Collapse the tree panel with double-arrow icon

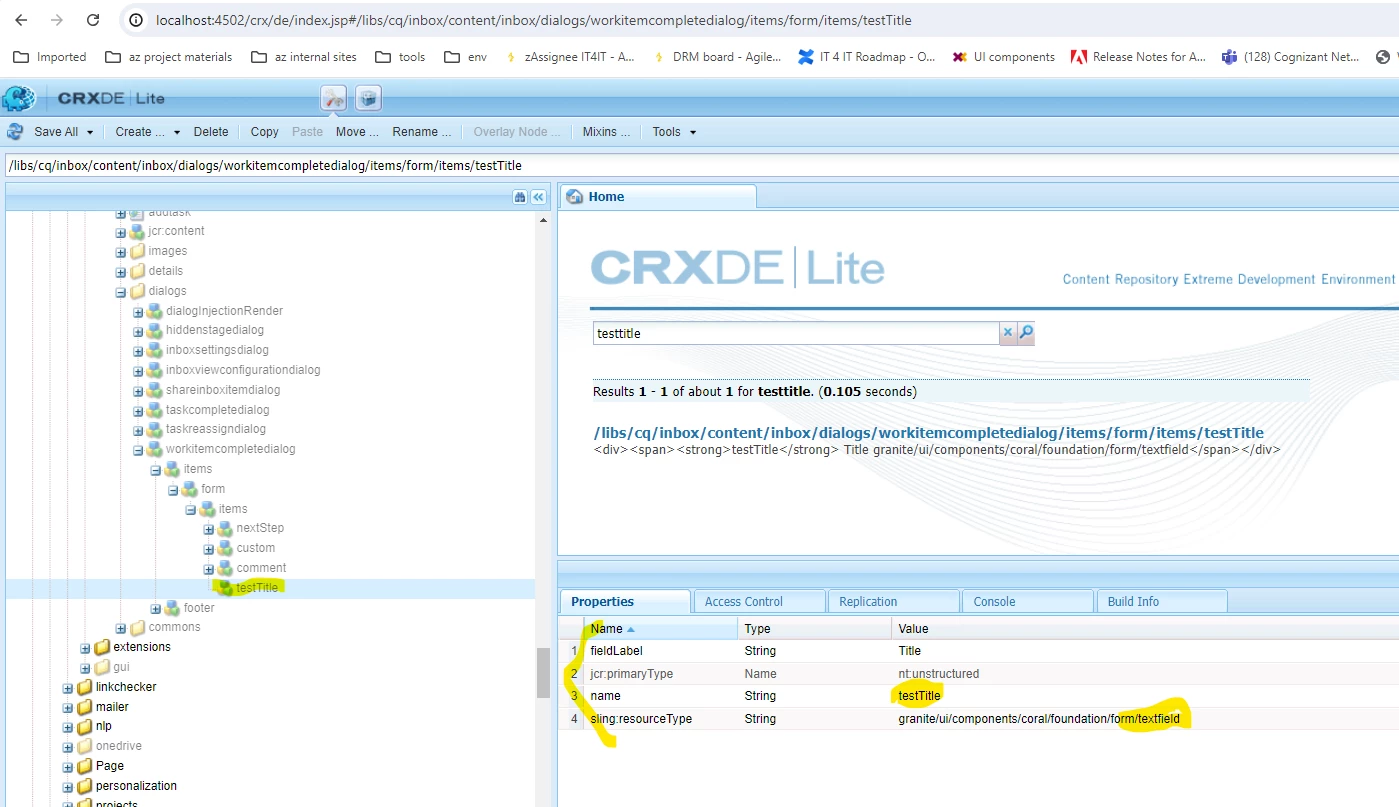[538, 197]
